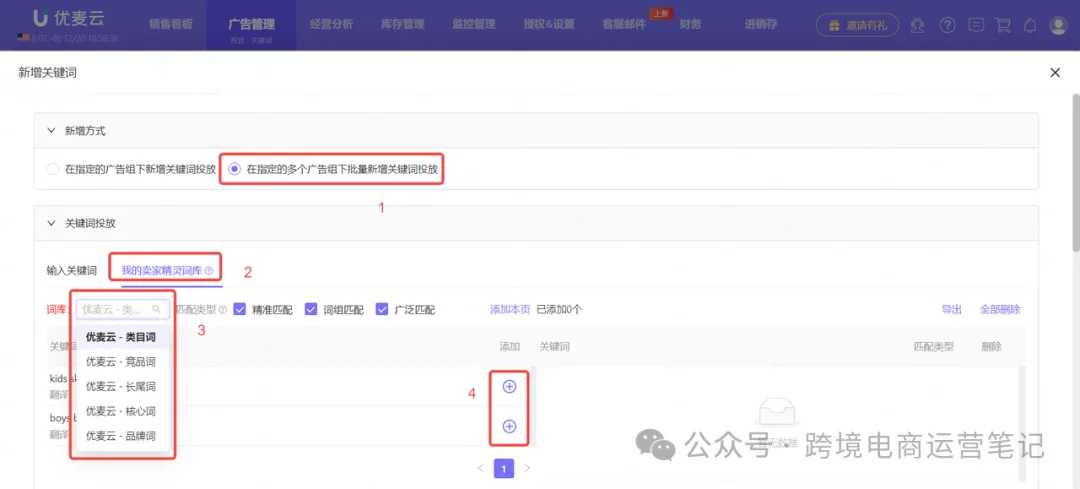This screenshot has height=489, width=1080.
Task: Choose 优麦云 - 品牌词 from the list
Action: 121,436
